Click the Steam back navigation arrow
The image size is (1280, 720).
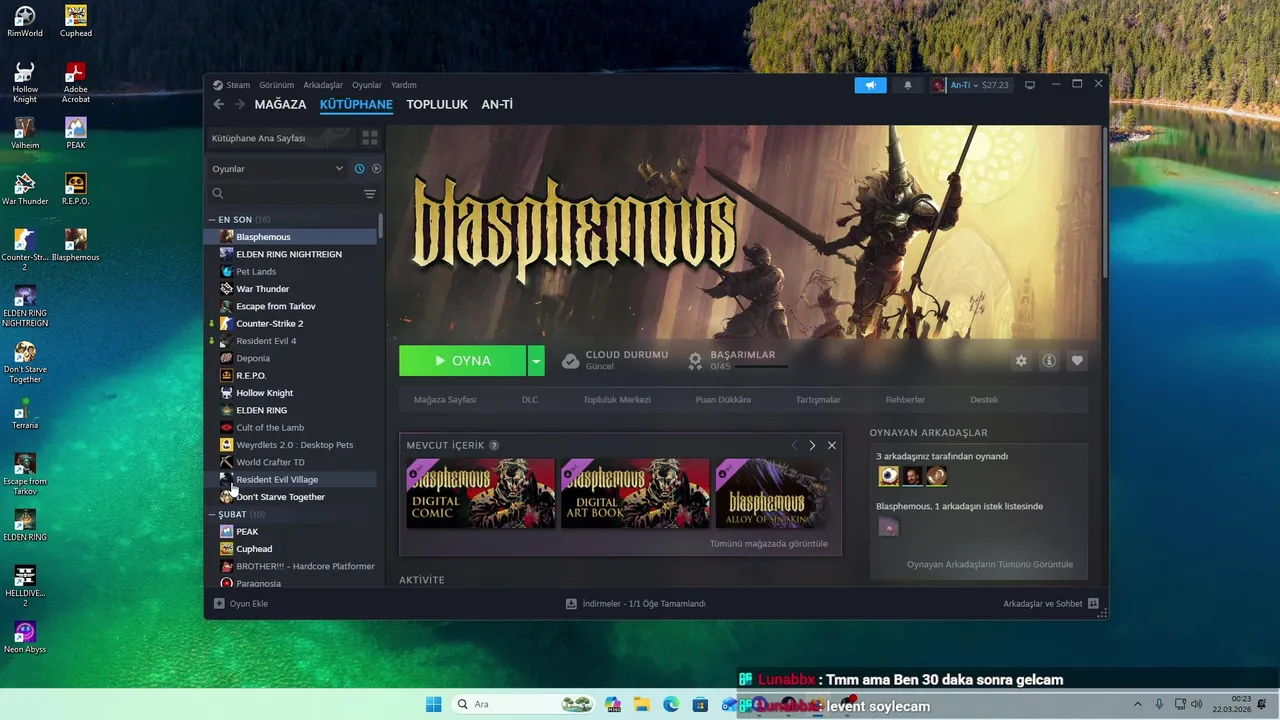219,104
